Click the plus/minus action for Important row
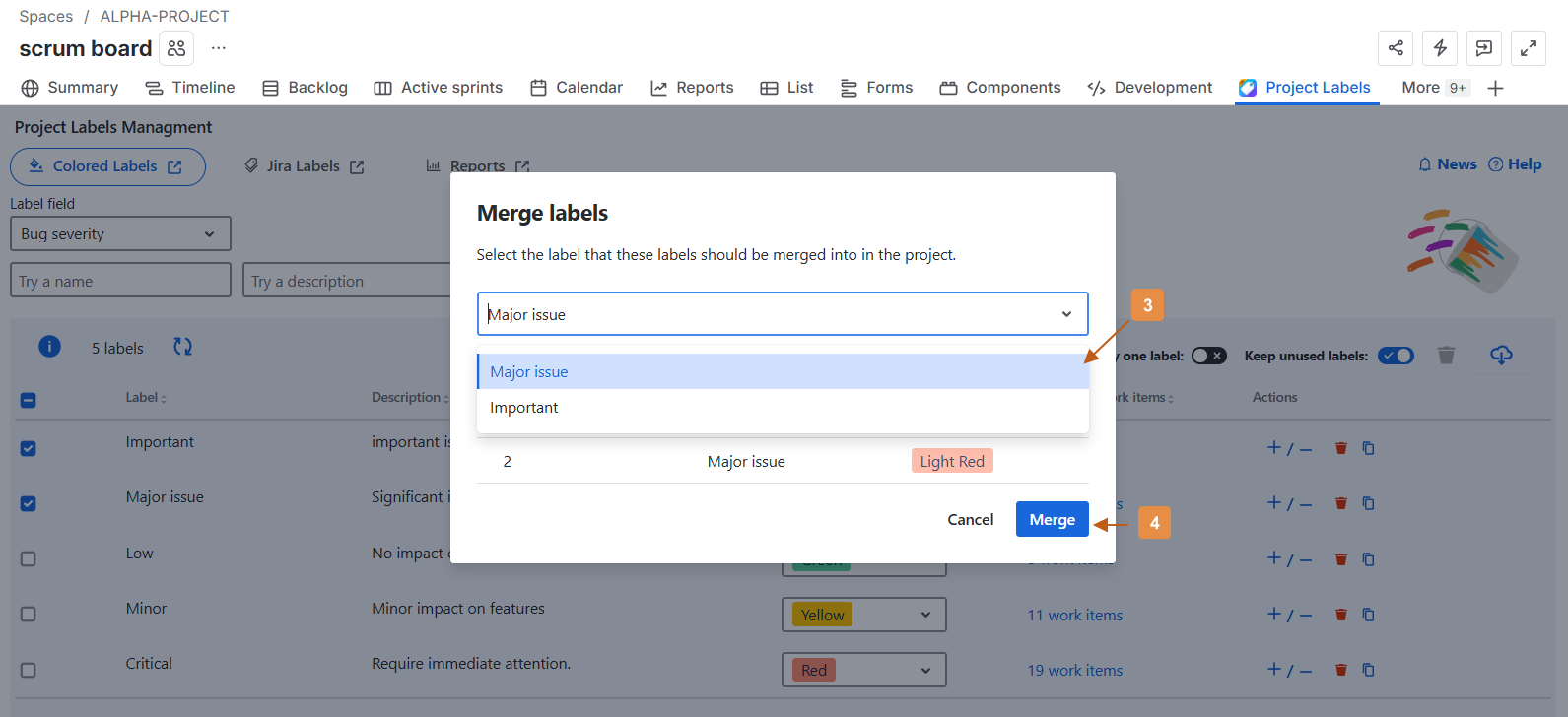This screenshot has height=717, width=1568. pos(1289,448)
